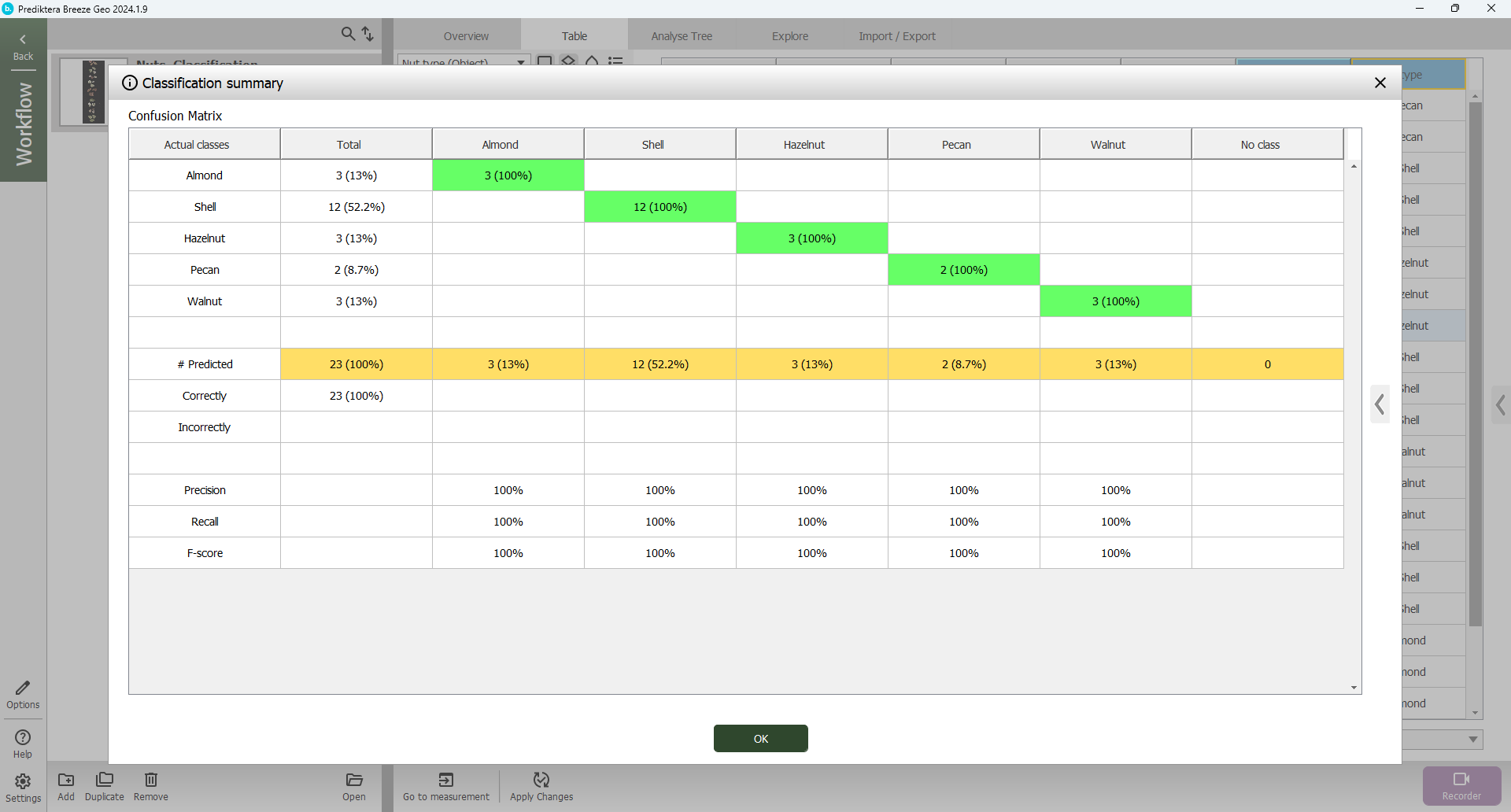Click the sort arrows icon

[368, 34]
